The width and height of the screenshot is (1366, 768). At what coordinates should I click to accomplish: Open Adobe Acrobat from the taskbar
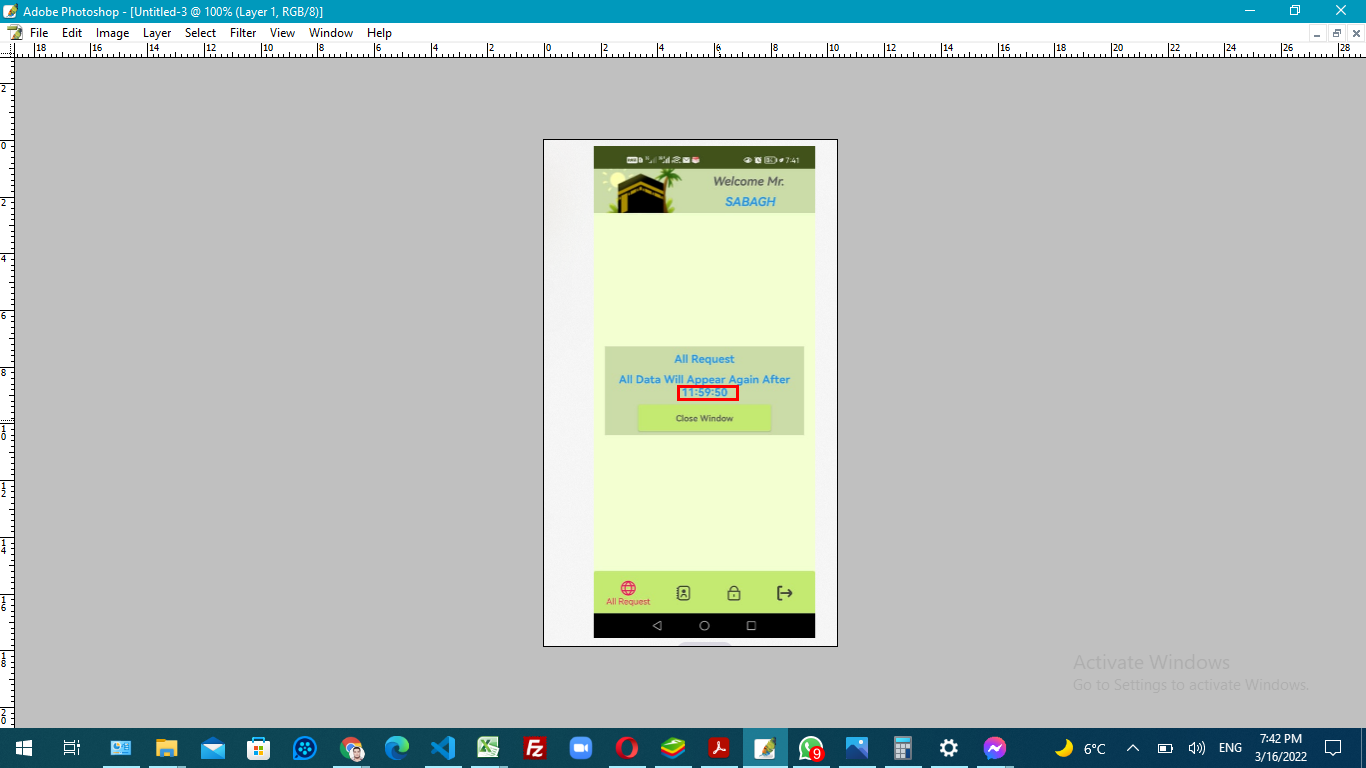coord(719,748)
